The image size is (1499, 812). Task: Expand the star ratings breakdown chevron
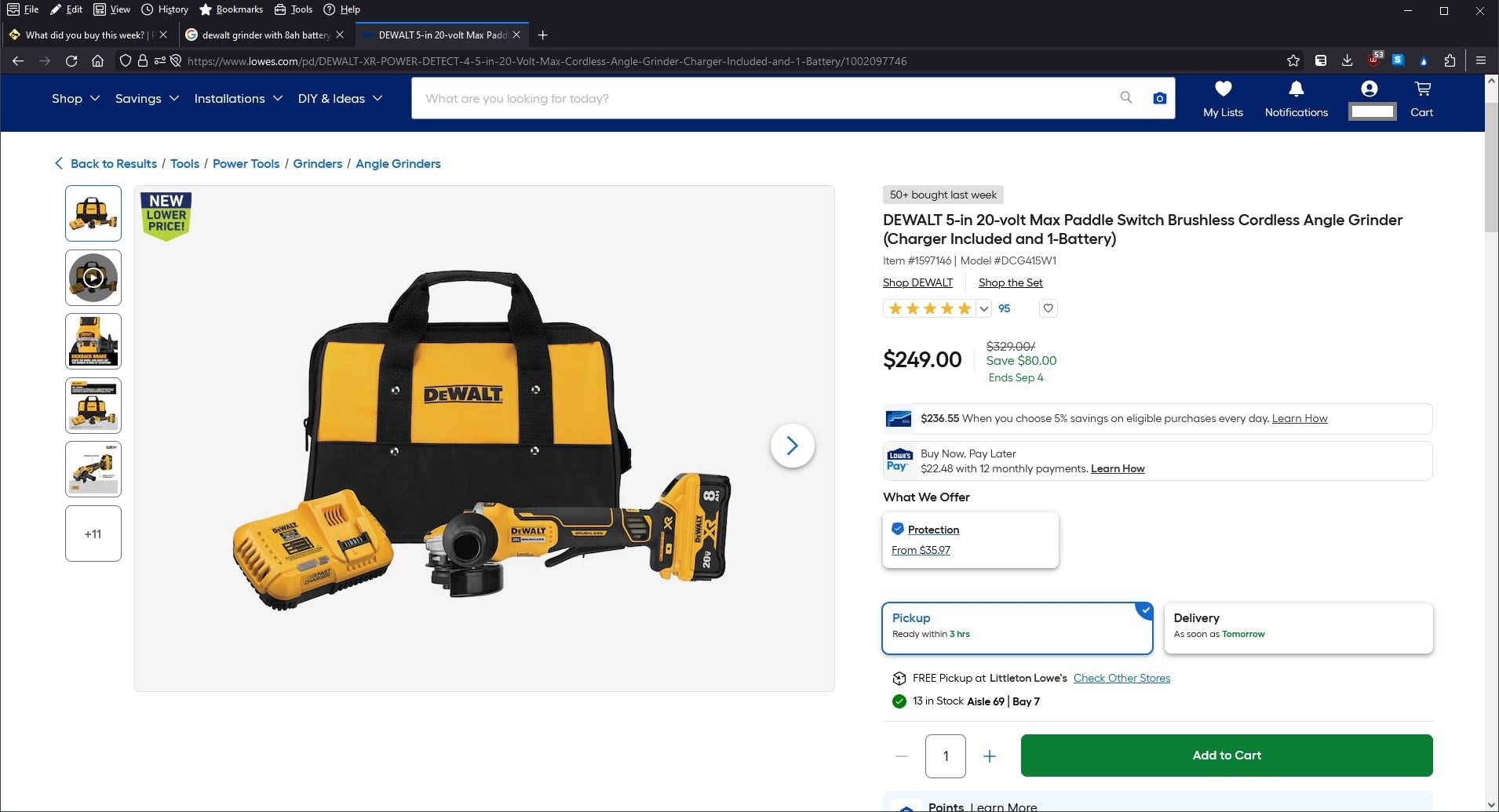point(983,309)
